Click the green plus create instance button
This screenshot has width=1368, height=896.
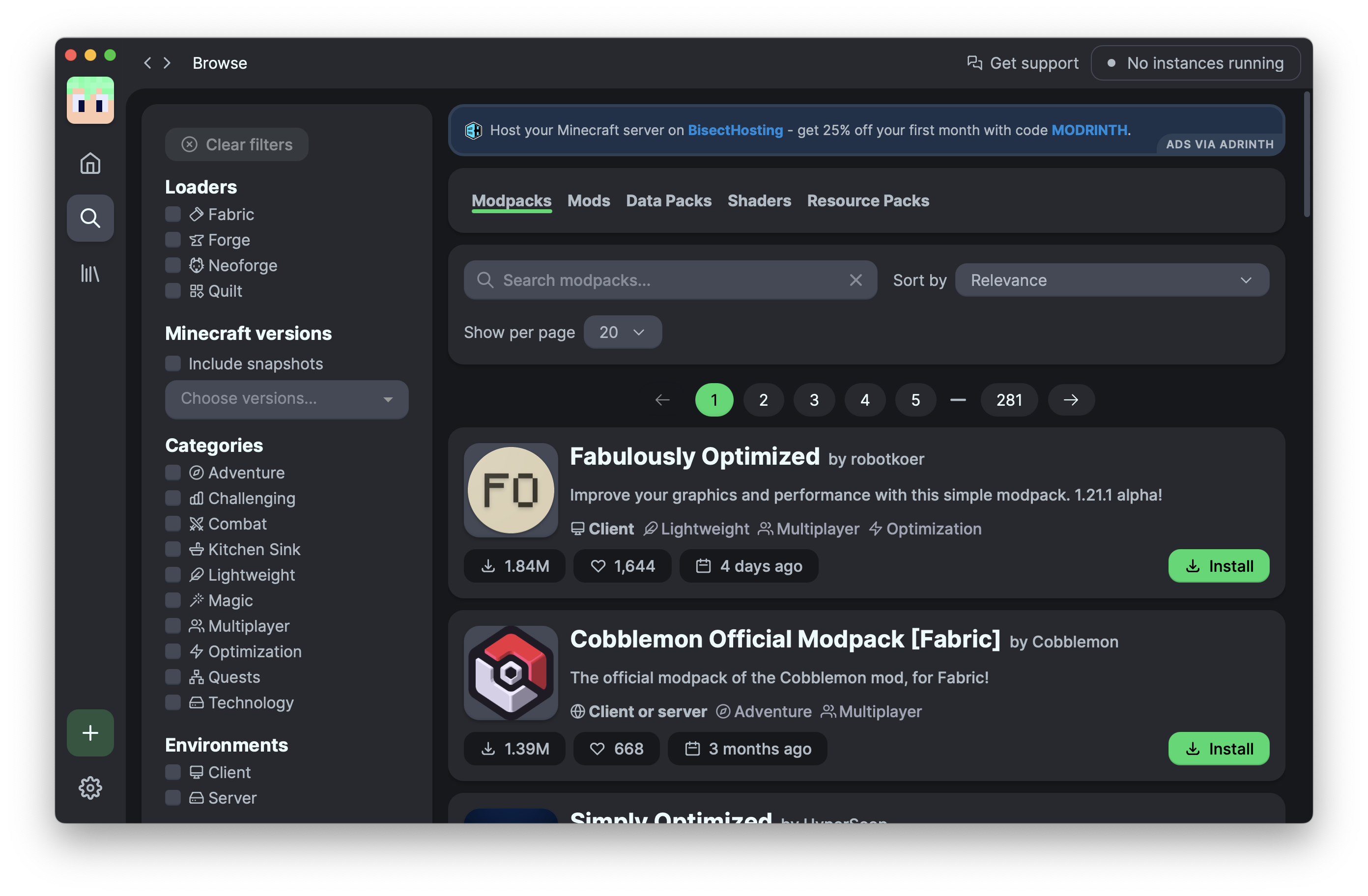(x=90, y=733)
